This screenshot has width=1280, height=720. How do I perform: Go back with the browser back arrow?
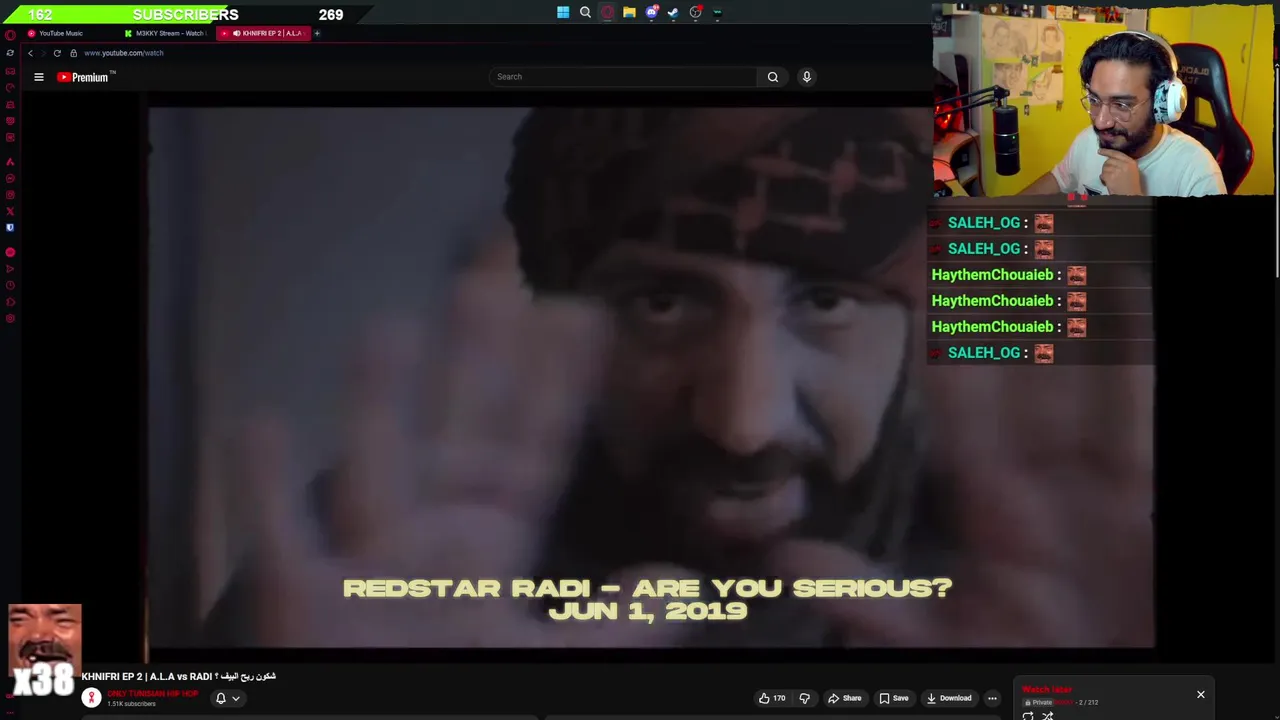pyautogui.click(x=31, y=53)
